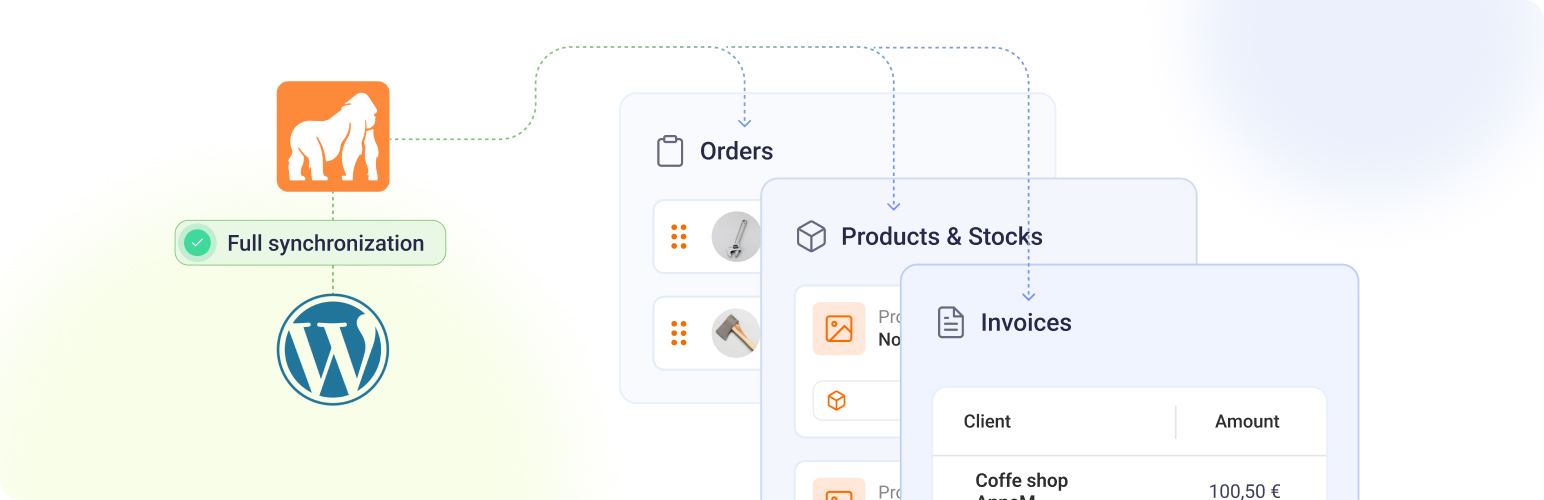Click the Orders clipboard icon

pyautogui.click(x=669, y=151)
